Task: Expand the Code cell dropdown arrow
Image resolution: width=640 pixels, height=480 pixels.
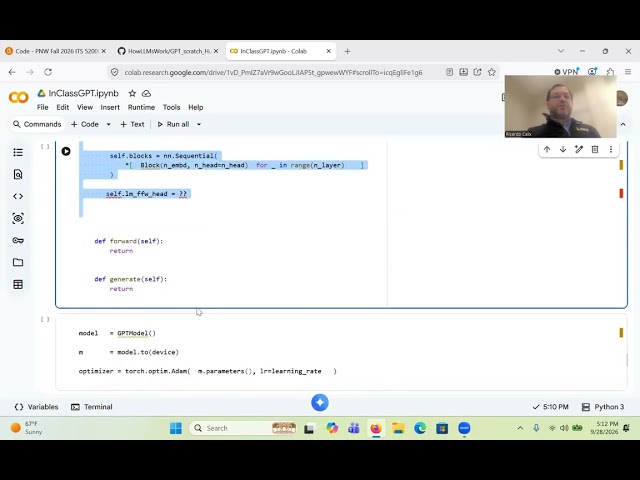Action: coord(109,124)
